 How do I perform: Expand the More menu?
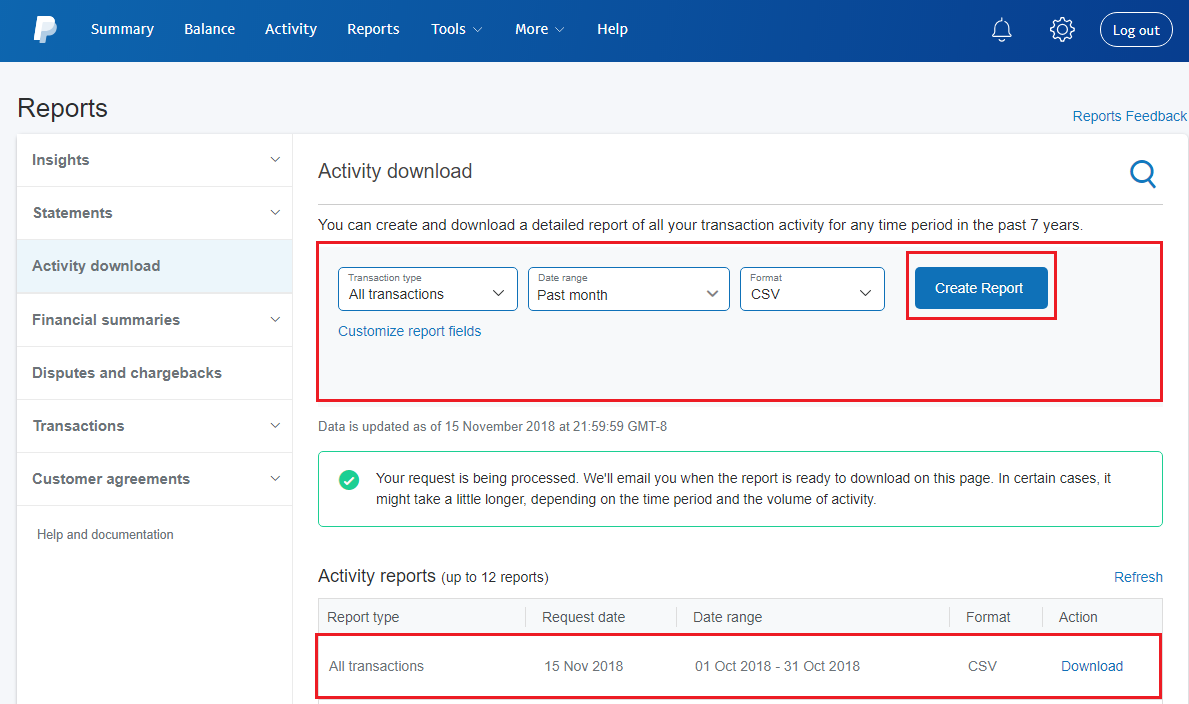pyautogui.click(x=539, y=29)
